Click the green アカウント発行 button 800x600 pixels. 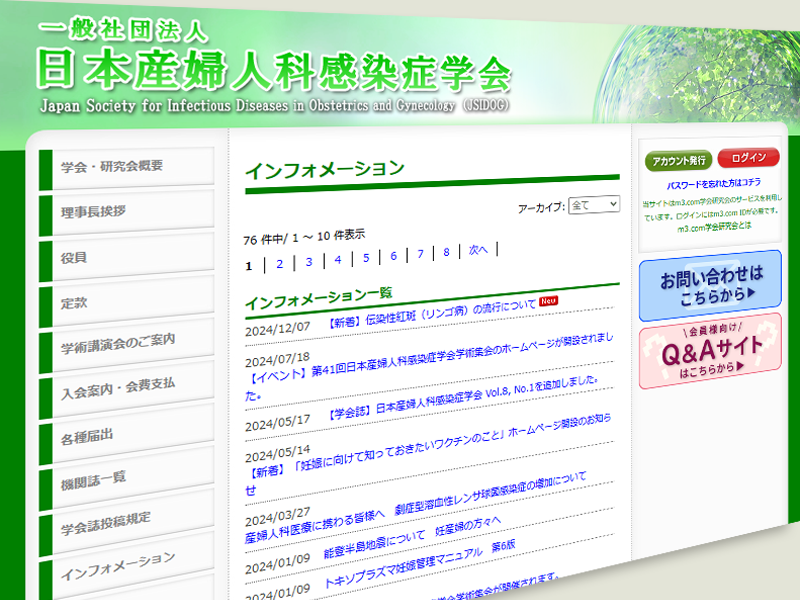(678, 160)
